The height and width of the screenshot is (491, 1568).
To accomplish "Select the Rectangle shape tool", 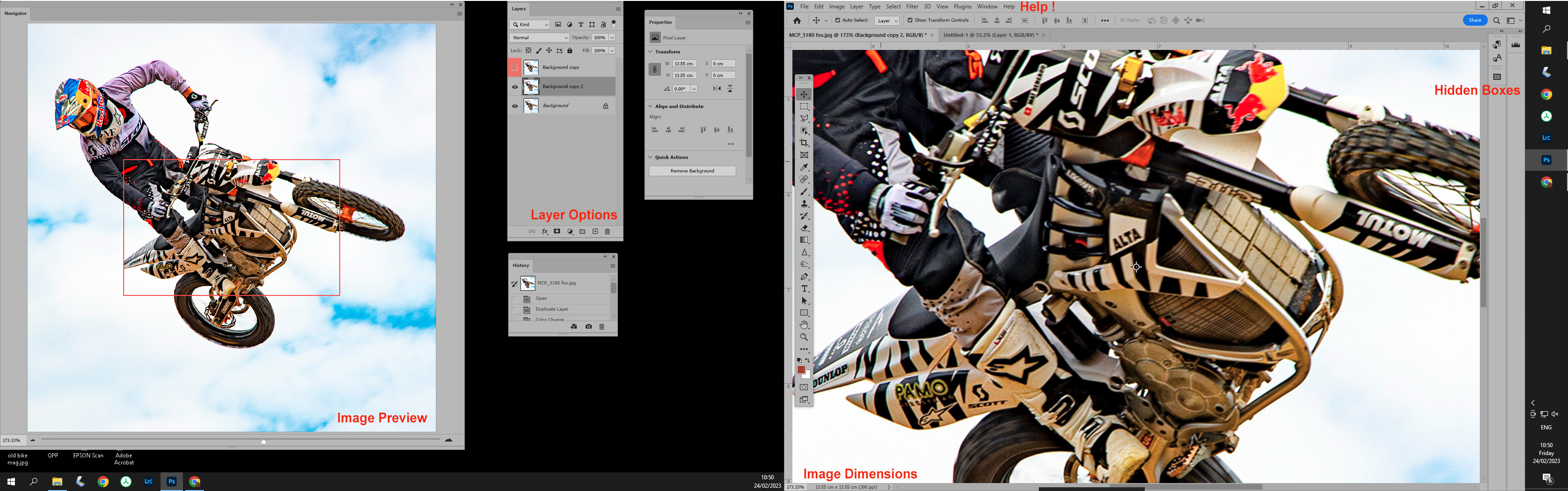I will coord(804,313).
